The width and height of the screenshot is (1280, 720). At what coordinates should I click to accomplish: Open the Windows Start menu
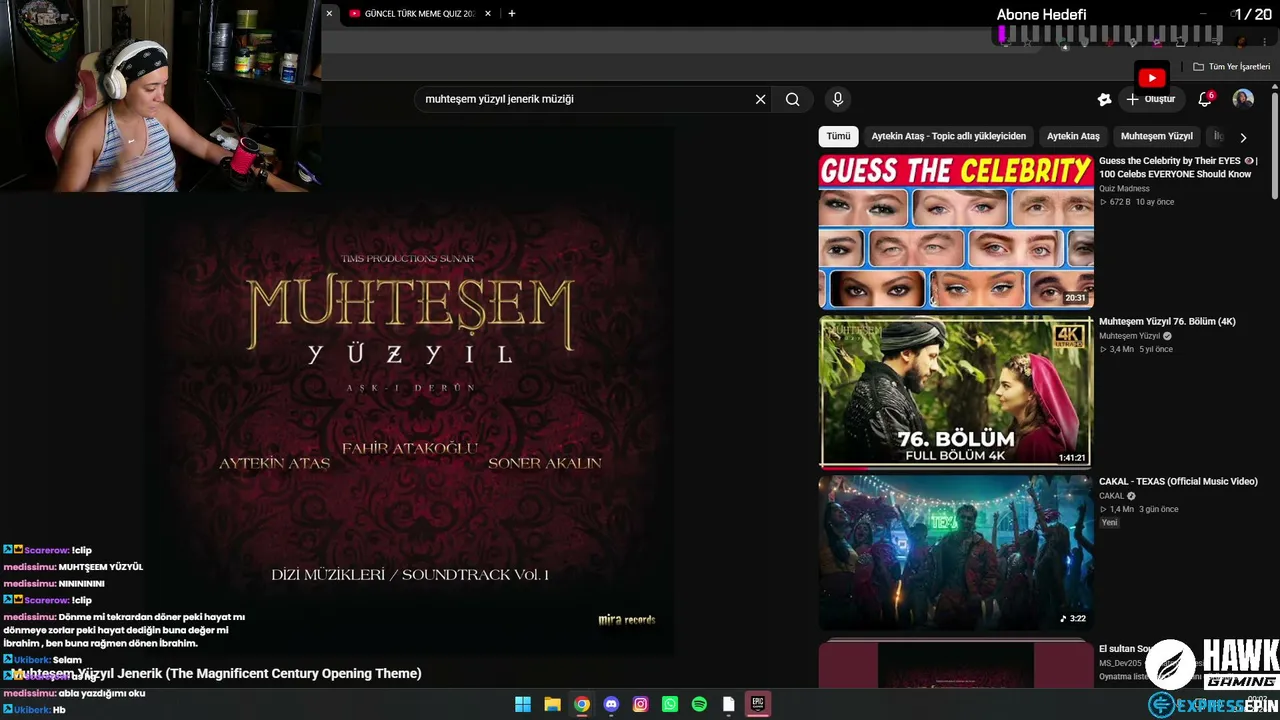click(x=522, y=704)
